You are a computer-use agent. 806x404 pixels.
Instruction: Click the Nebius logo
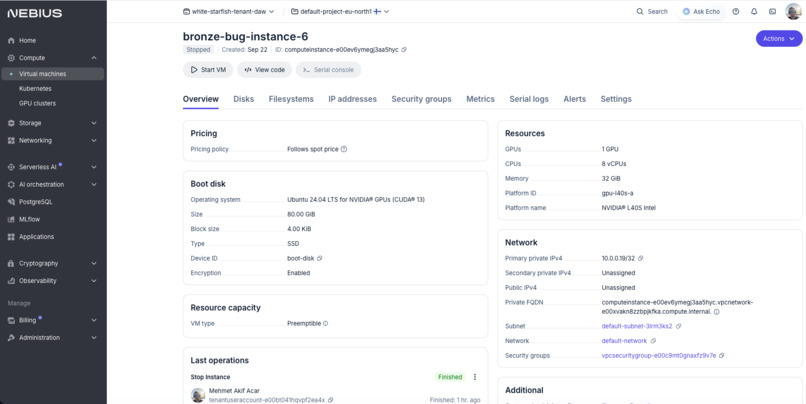click(x=34, y=13)
